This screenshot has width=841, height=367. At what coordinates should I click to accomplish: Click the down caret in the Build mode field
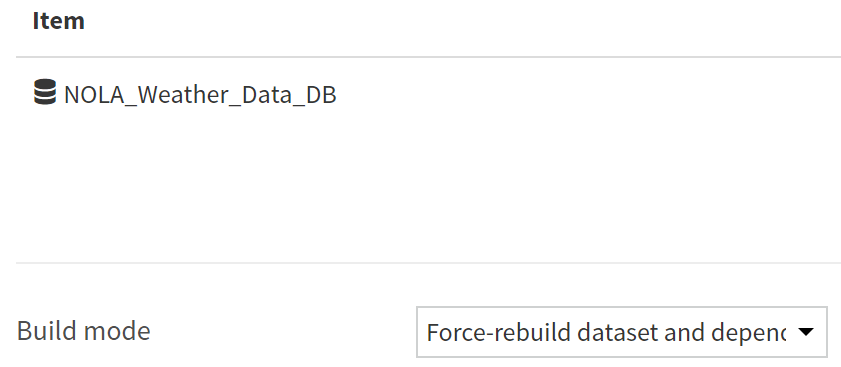[x=806, y=332]
